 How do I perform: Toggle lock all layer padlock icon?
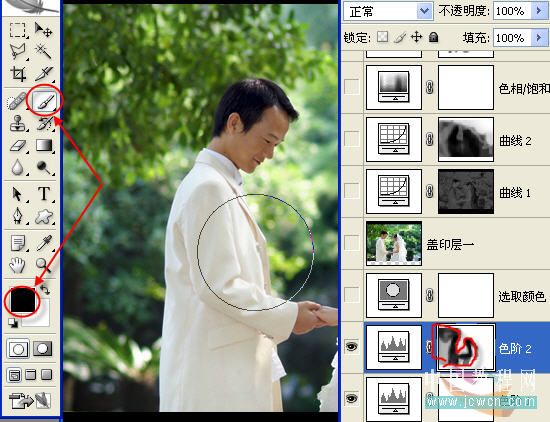[434, 37]
